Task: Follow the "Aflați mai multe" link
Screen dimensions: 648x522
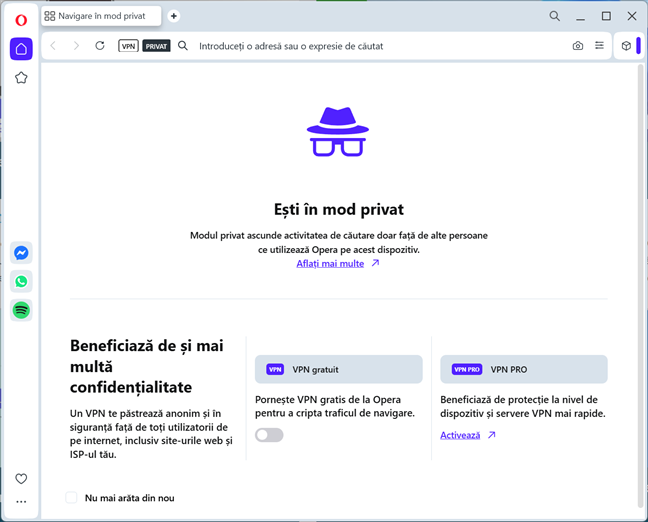Action: [331, 263]
